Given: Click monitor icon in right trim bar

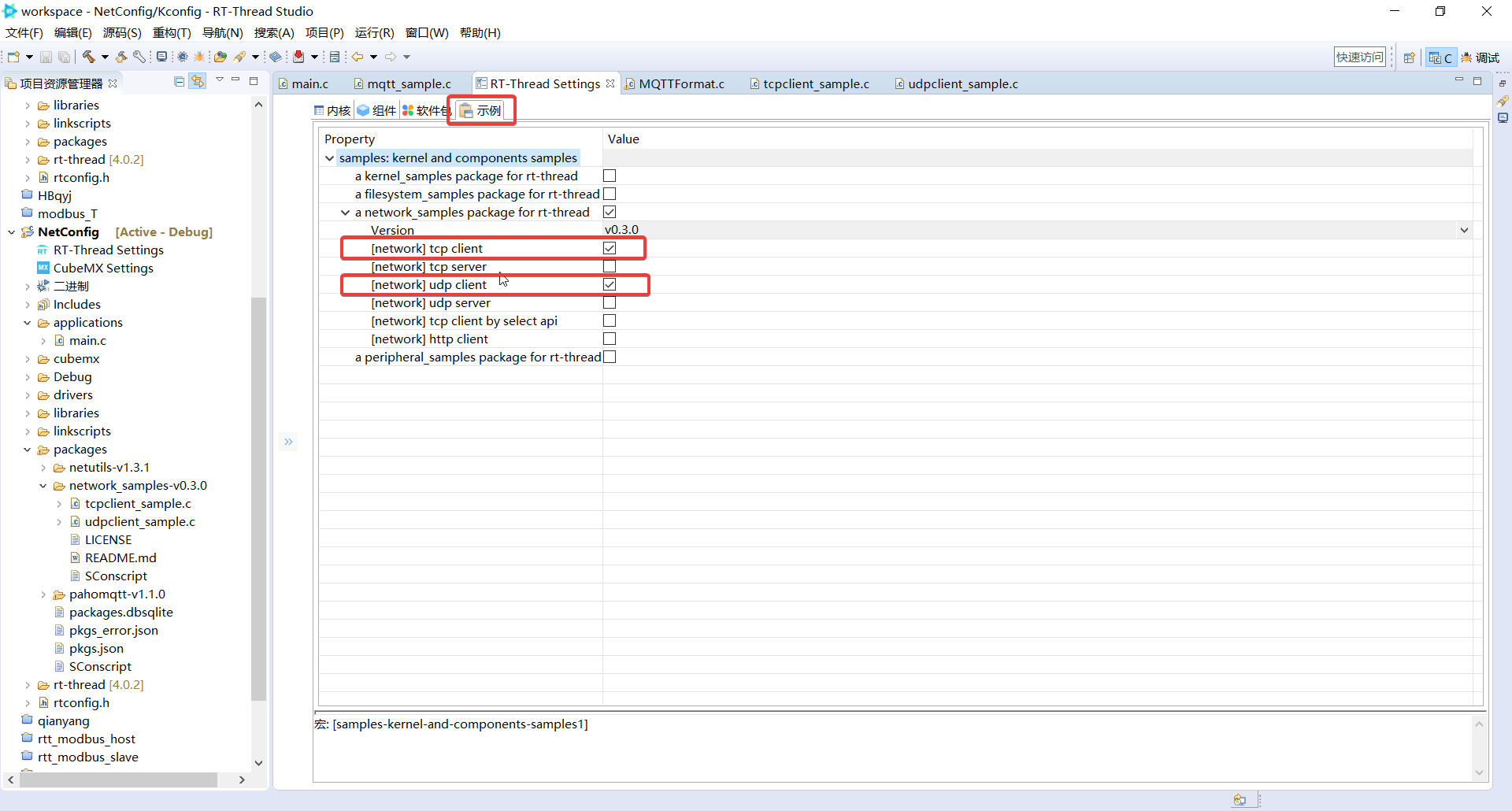Looking at the screenshot, I should tap(1503, 118).
